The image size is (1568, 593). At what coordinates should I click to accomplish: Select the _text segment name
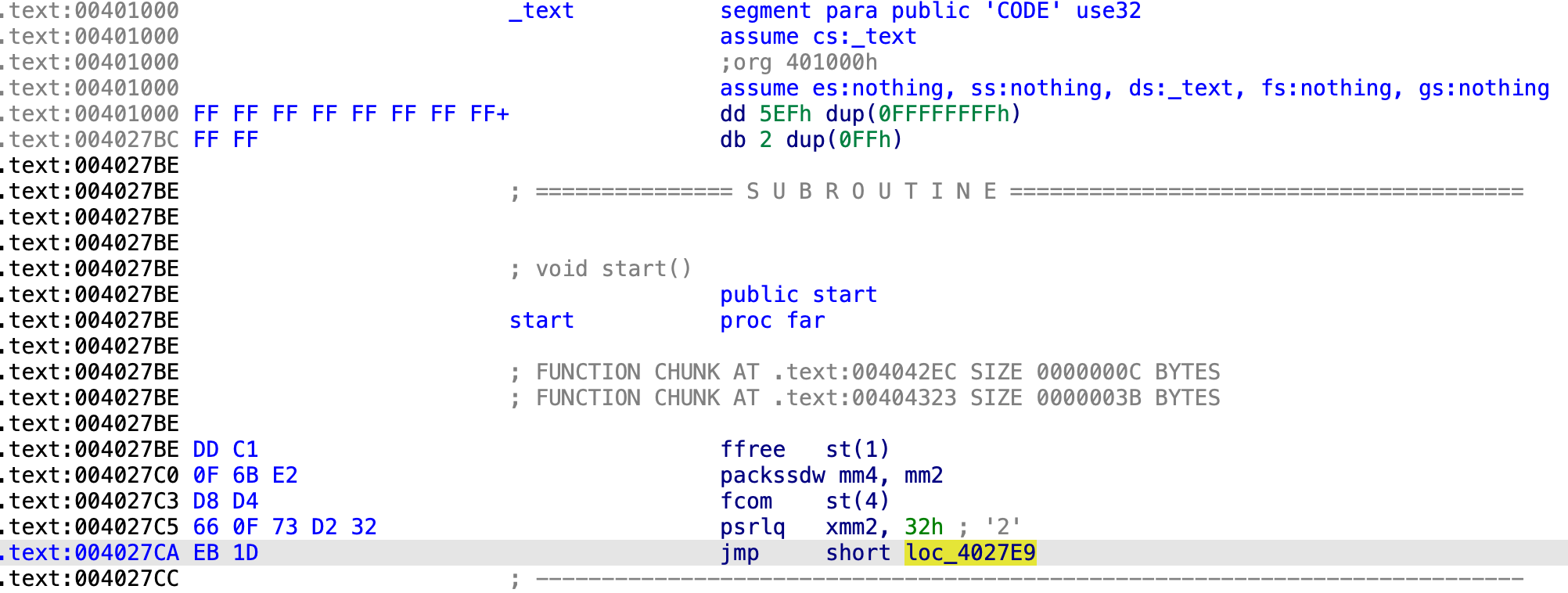tap(541, 11)
